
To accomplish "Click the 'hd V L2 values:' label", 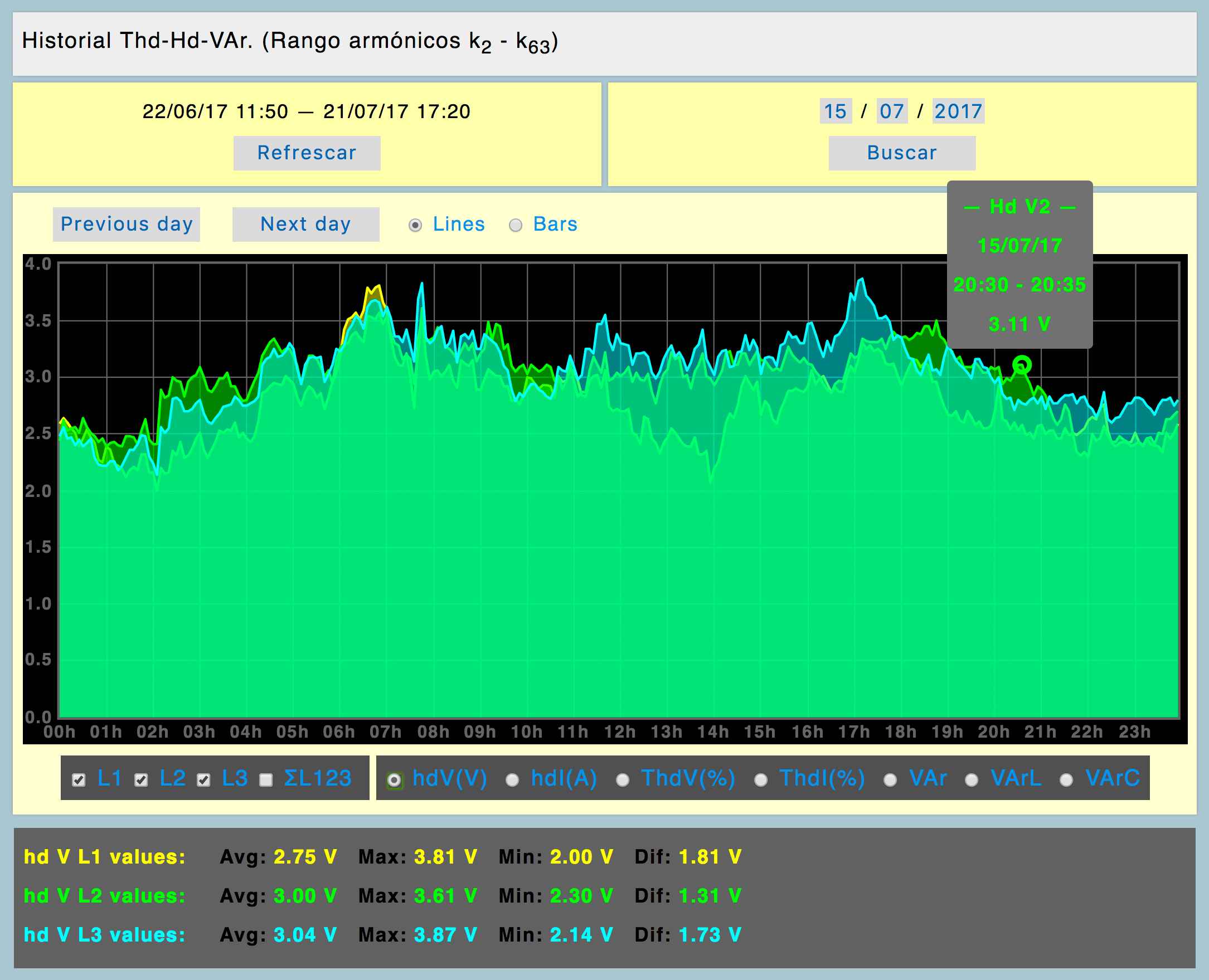I will click(104, 896).
